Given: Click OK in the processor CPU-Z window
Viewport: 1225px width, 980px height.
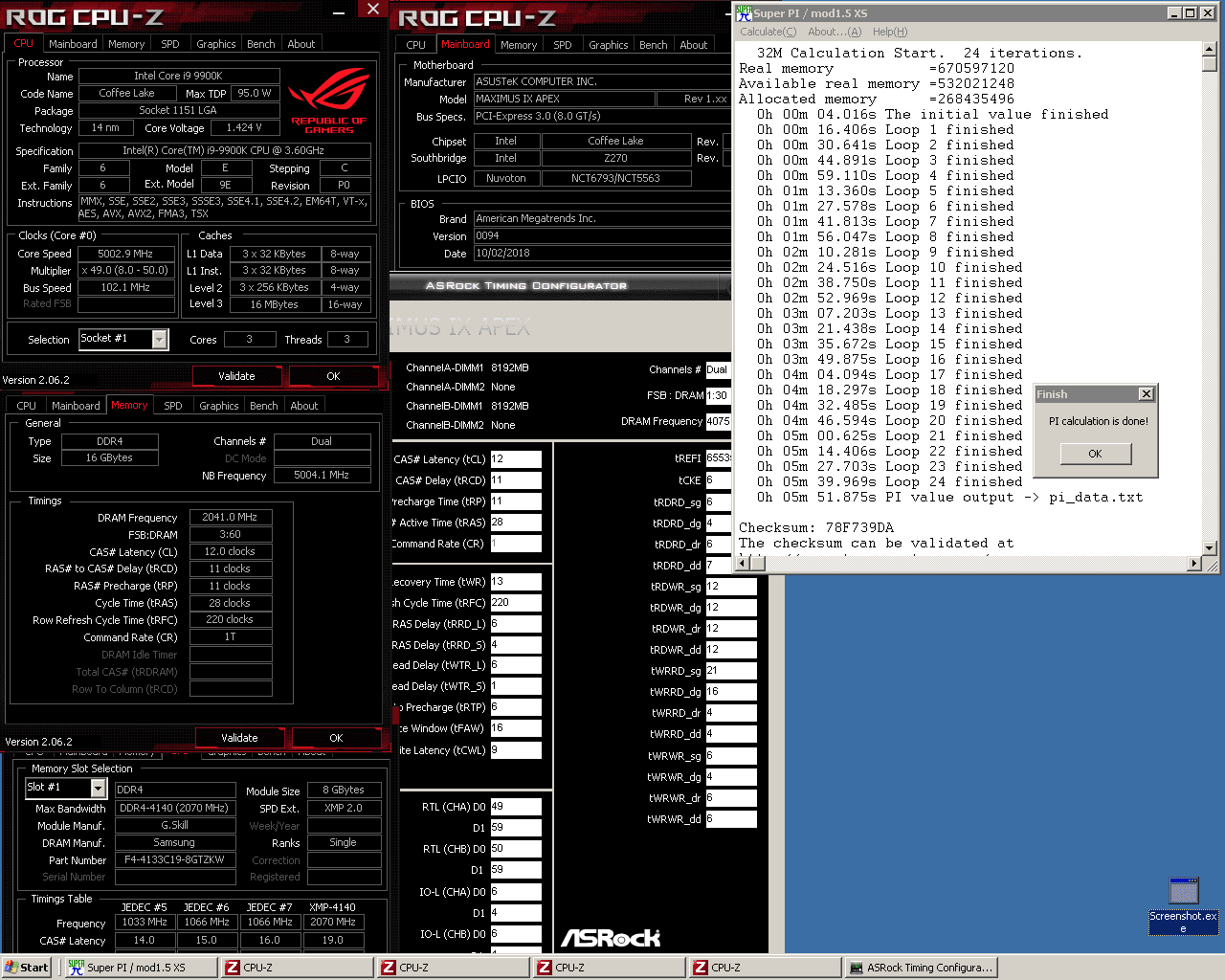Looking at the screenshot, I should click(333, 376).
